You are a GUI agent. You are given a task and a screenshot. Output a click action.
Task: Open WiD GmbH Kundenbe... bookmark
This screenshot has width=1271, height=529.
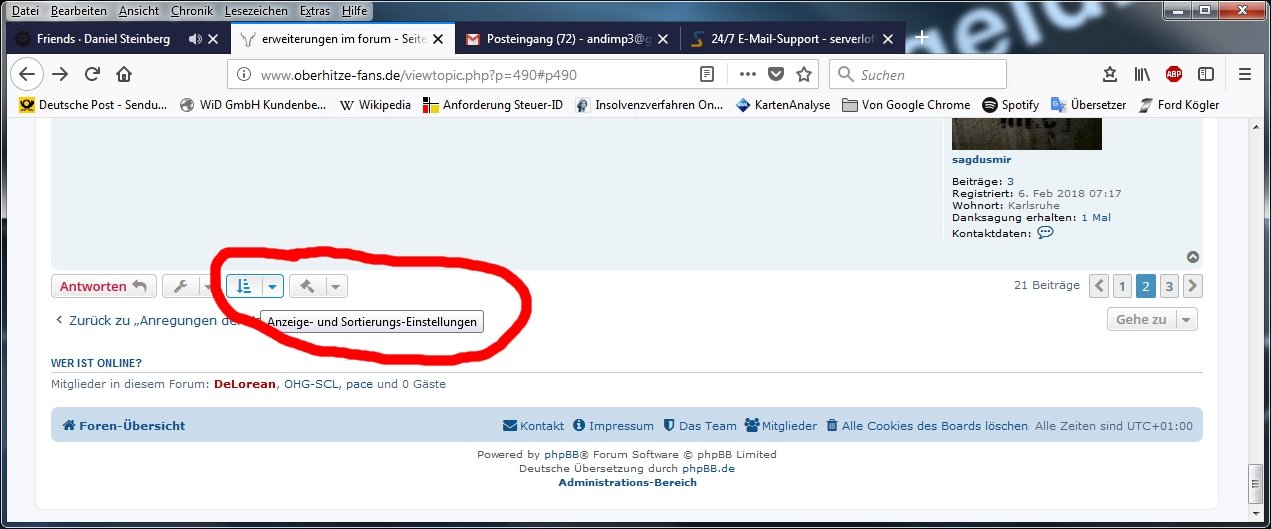coord(252,105)
